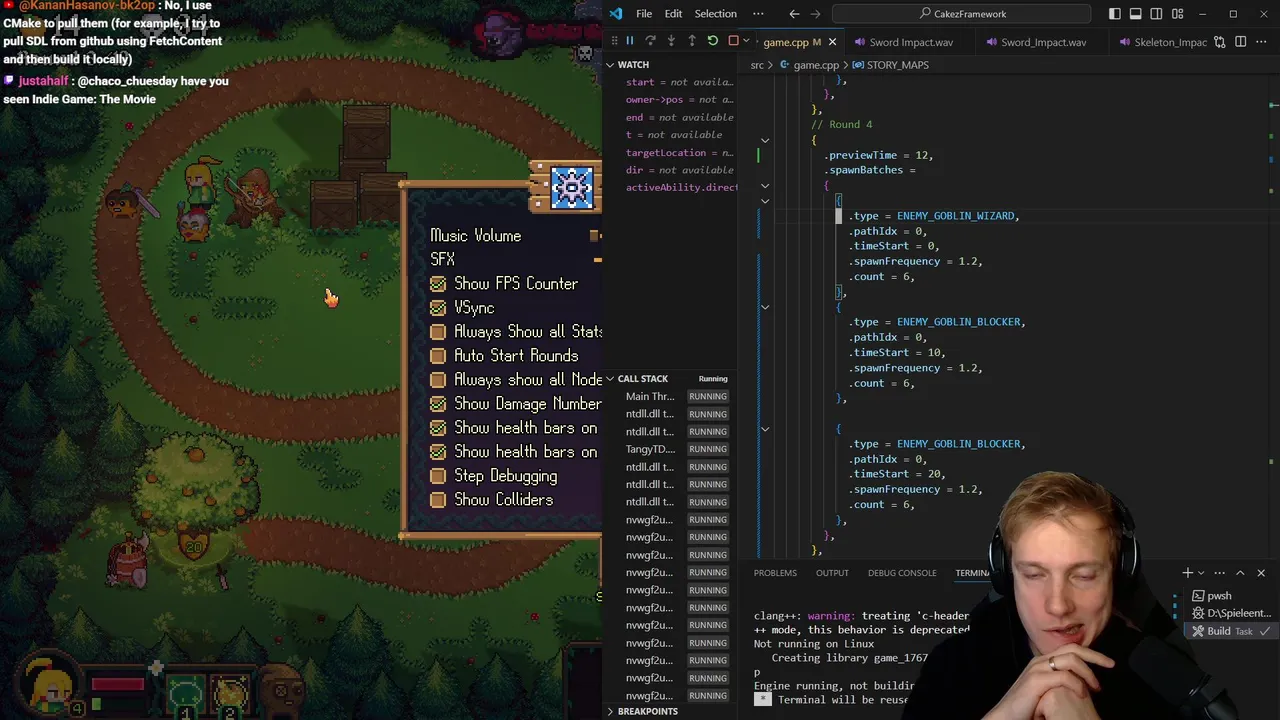Split the editor to the right

click(1241, 42)
